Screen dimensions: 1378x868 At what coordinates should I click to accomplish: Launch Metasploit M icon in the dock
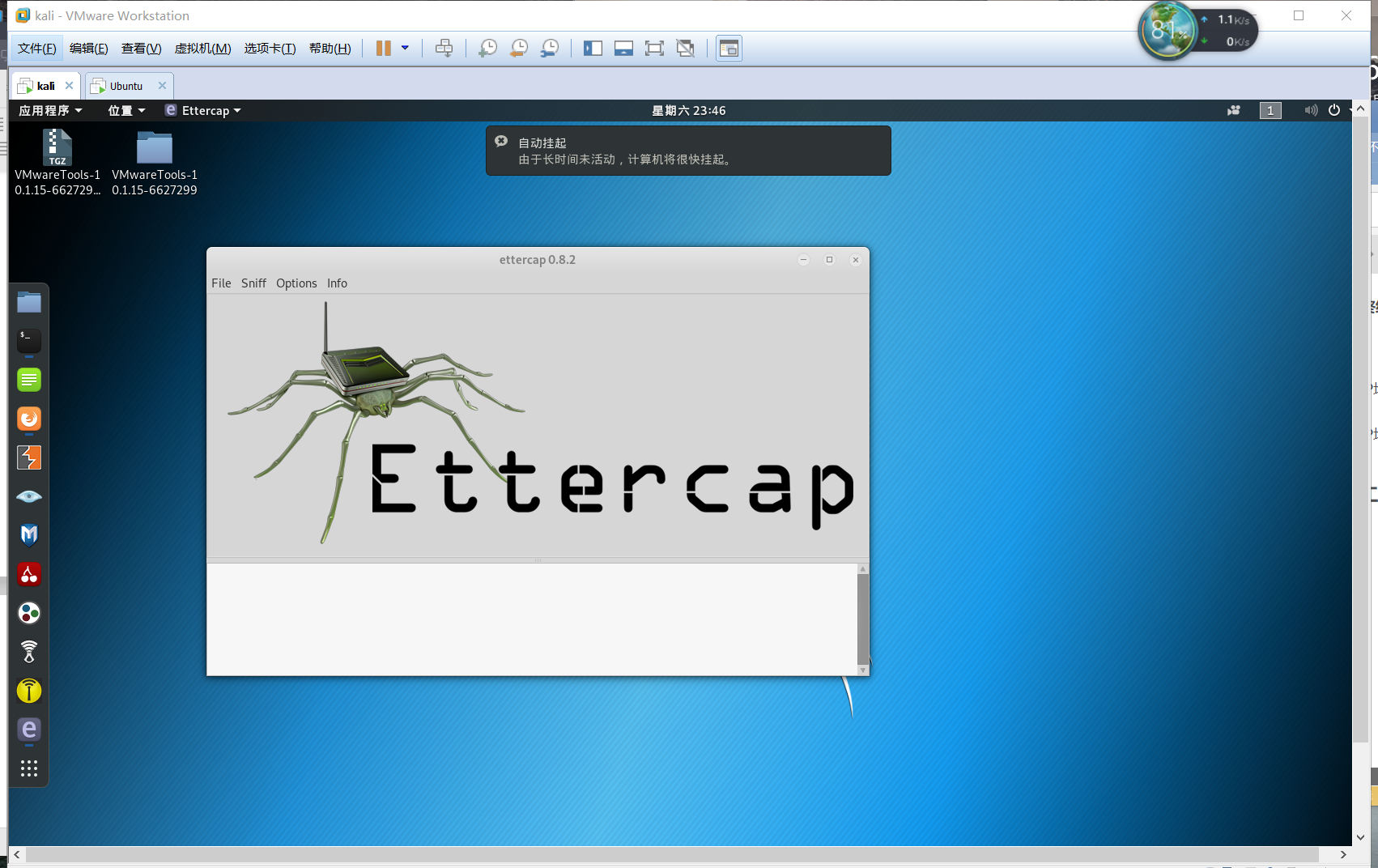click(29, 535)
